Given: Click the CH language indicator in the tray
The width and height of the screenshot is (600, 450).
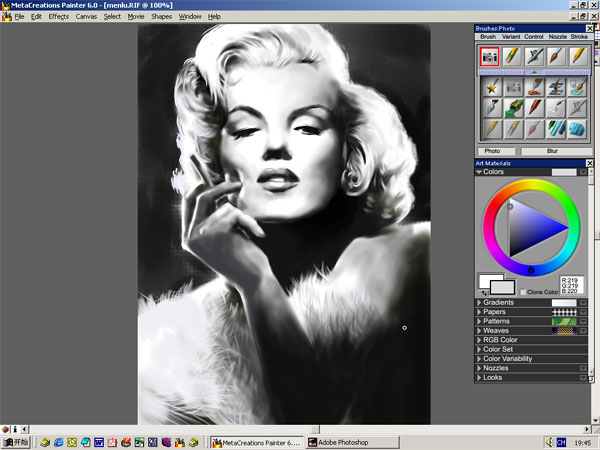Looking at the screenshot, I should pyautogui.click(x=561, y=443).
